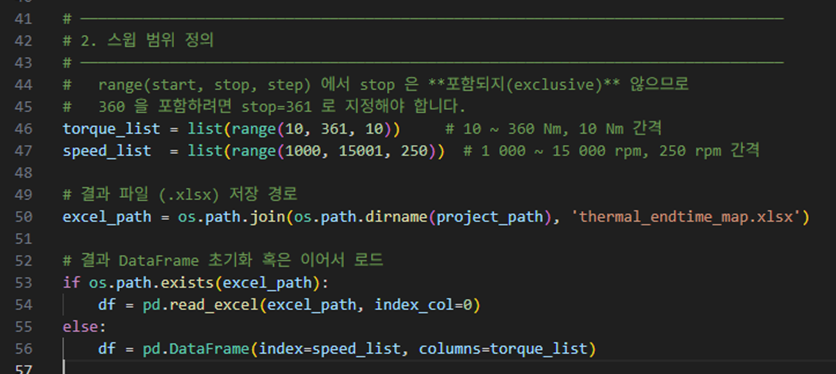Select line number 56 in the gutter
The width and height of the screenshot is (836, 374).
(22, 349)
